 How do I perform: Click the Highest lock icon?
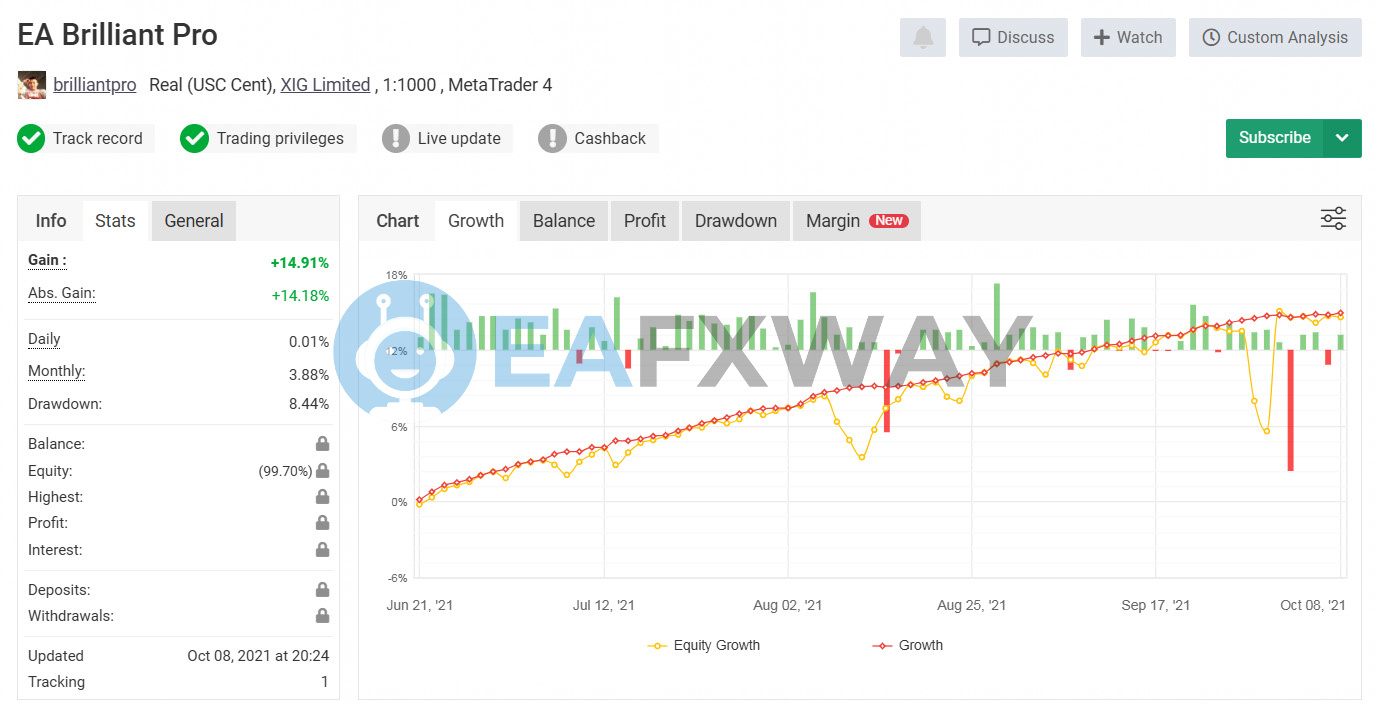click(x=322, y=497)
